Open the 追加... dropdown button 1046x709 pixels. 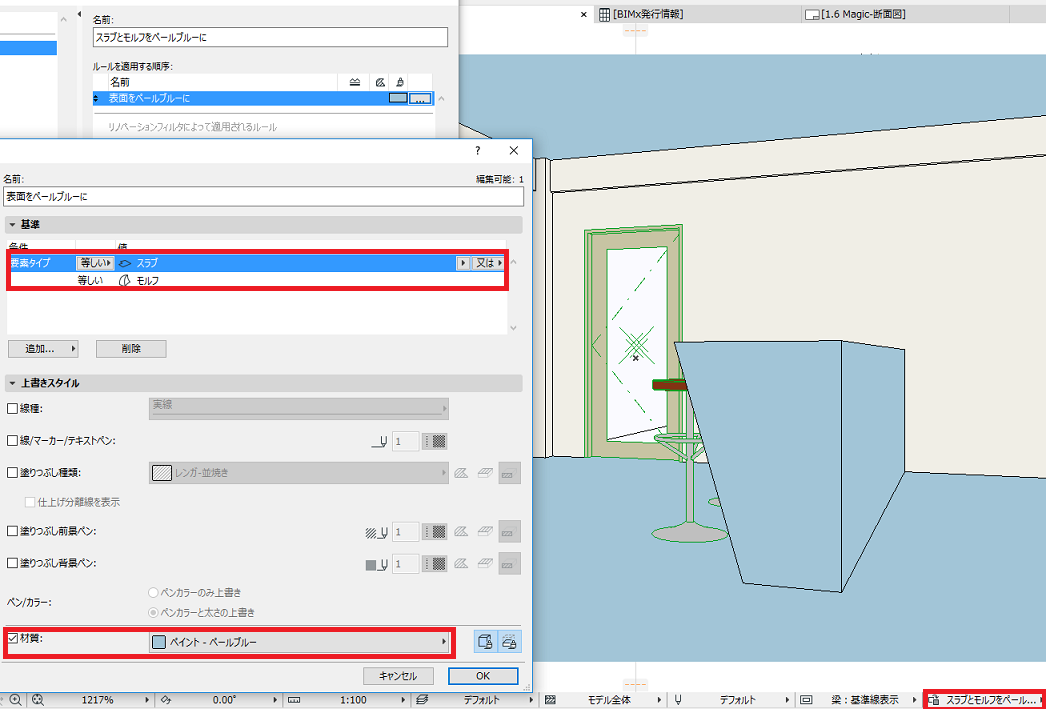coord(43,349)
